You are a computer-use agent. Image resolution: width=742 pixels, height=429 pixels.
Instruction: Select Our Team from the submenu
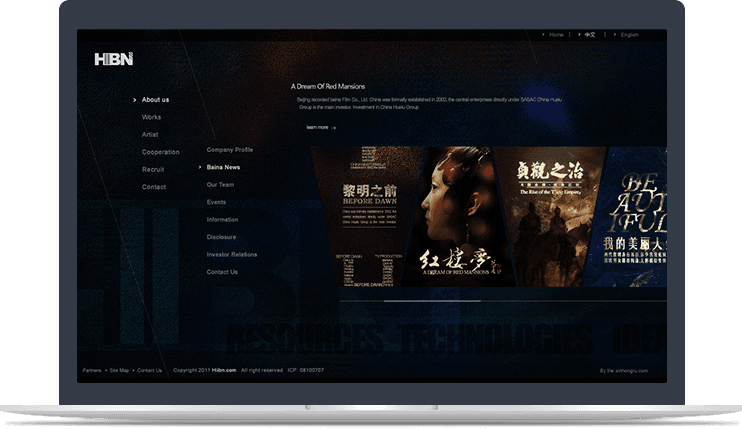[x=220, y=185]
